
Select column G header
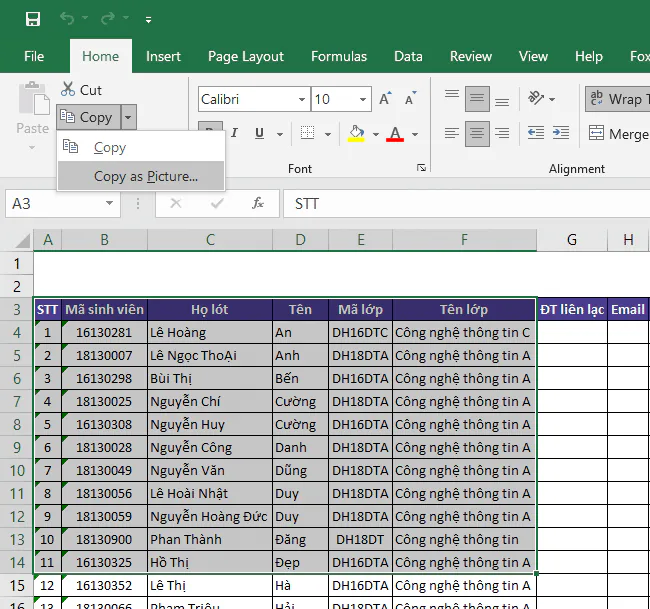[572, 240]
